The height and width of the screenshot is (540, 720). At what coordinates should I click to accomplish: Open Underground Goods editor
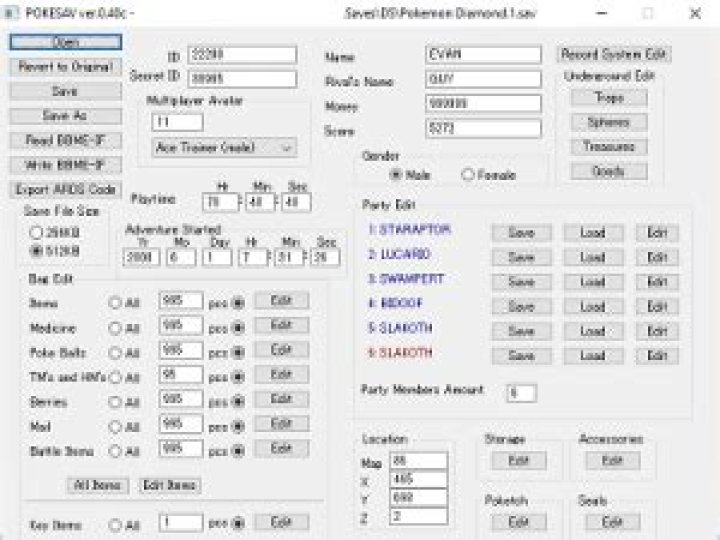coord(609,172)
